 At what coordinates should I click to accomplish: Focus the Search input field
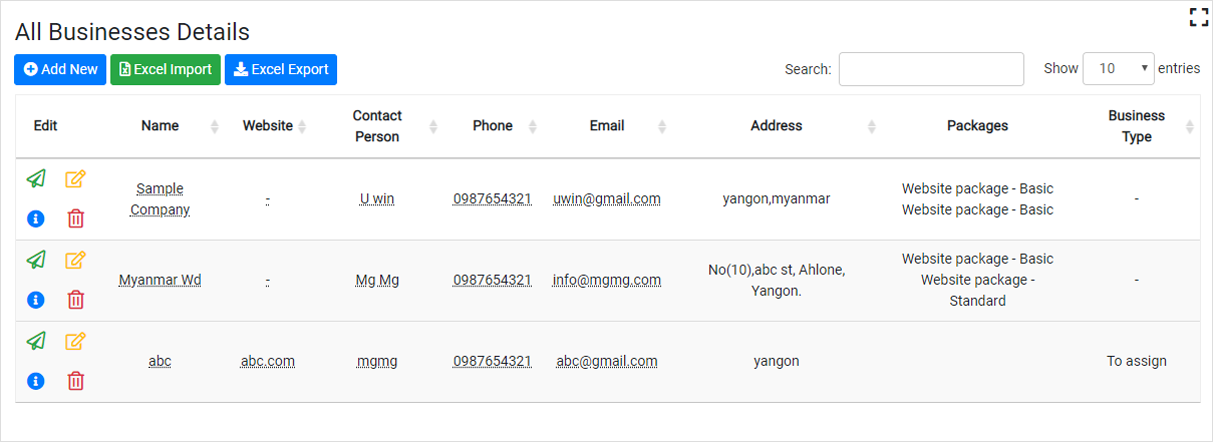pos(931,69)
